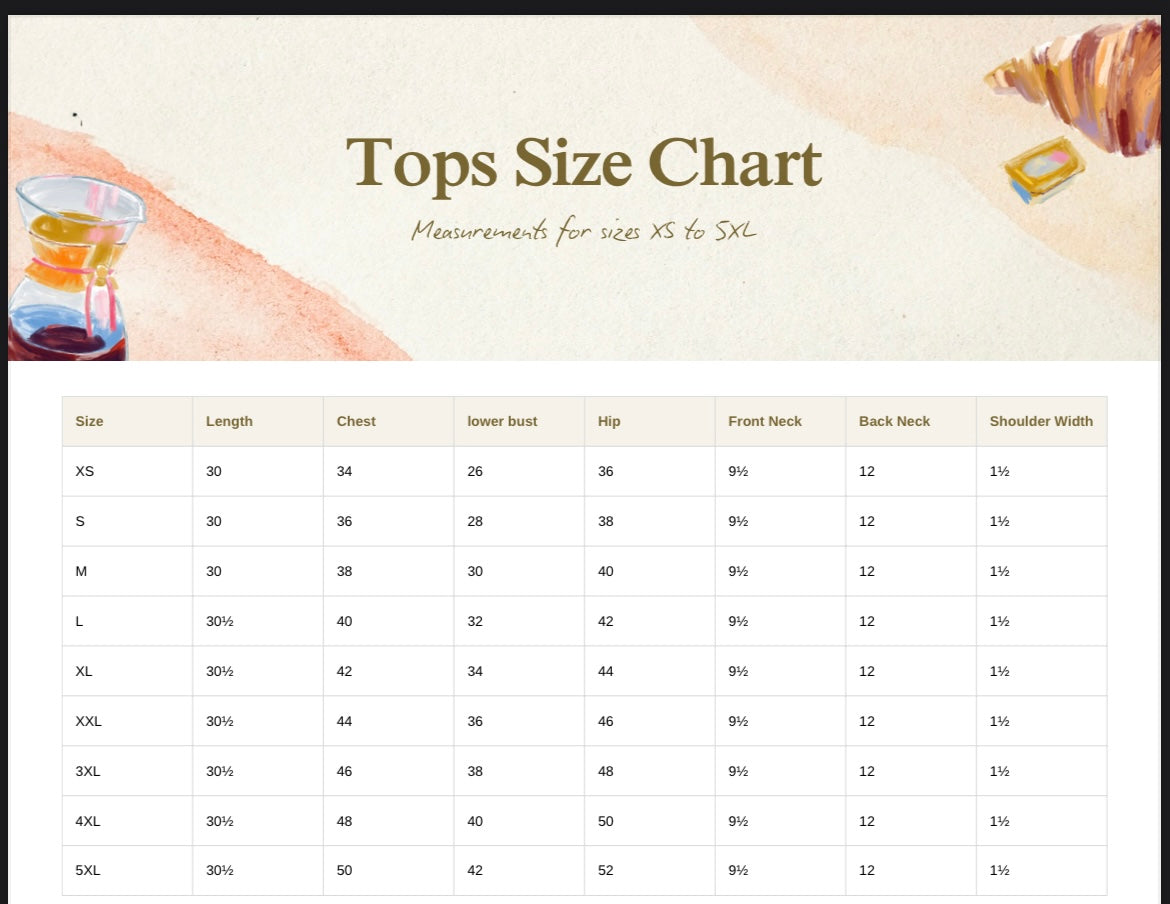Click the Back Neck column header
This screenshot has height=904, width=1170.
894,421
